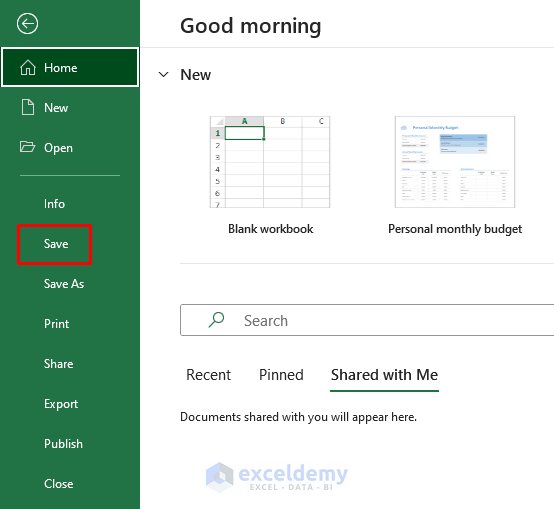Screen dimensions: 554x509
Task: Click the magnifying glass search icon
Action: (x=216, y=320)
